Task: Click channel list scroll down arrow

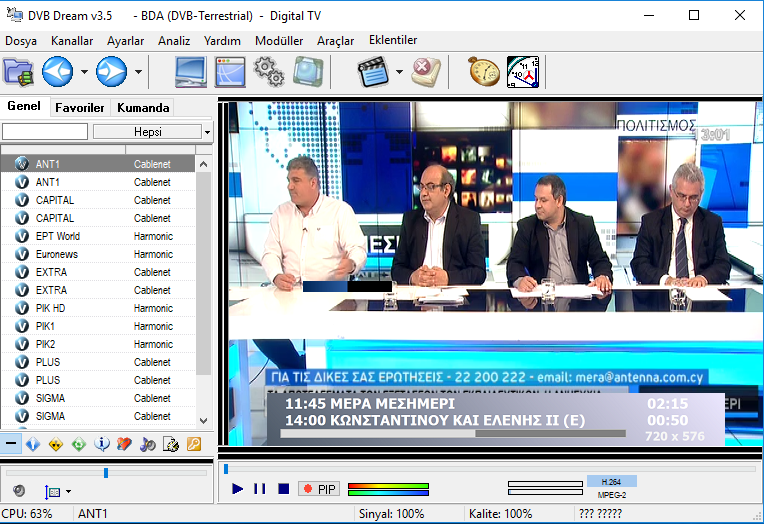Action: [x=204, y=420]
